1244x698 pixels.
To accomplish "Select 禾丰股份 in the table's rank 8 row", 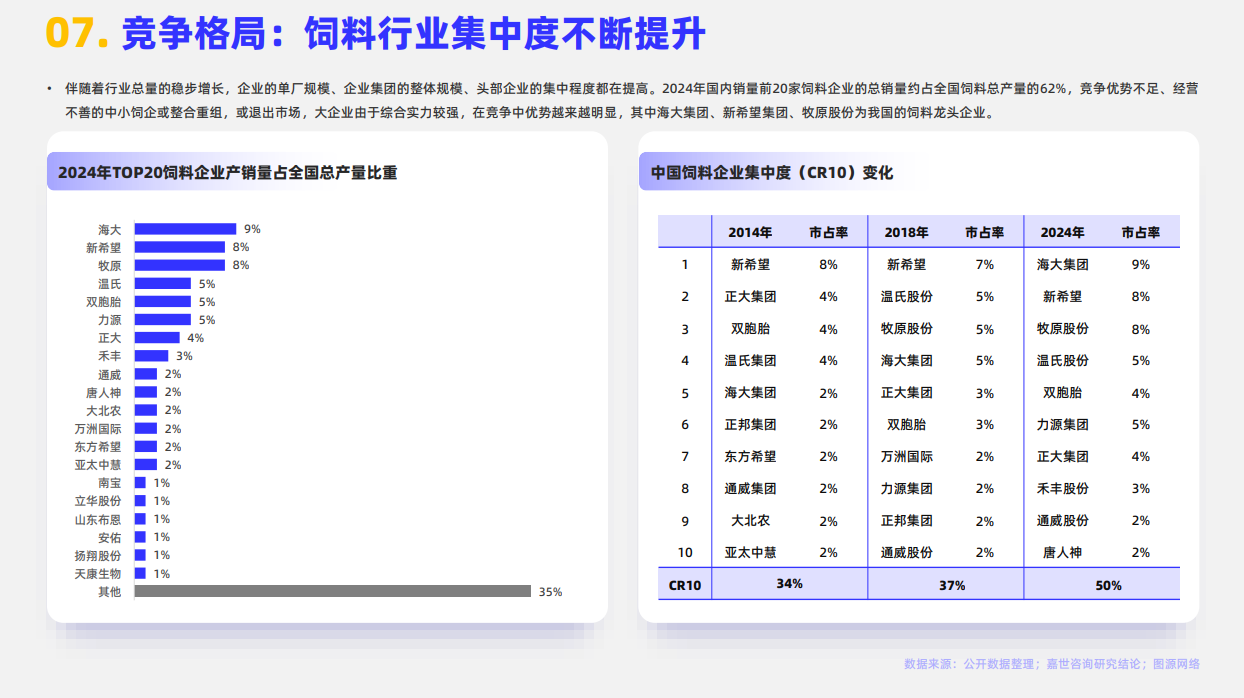I will point(1062,488).
